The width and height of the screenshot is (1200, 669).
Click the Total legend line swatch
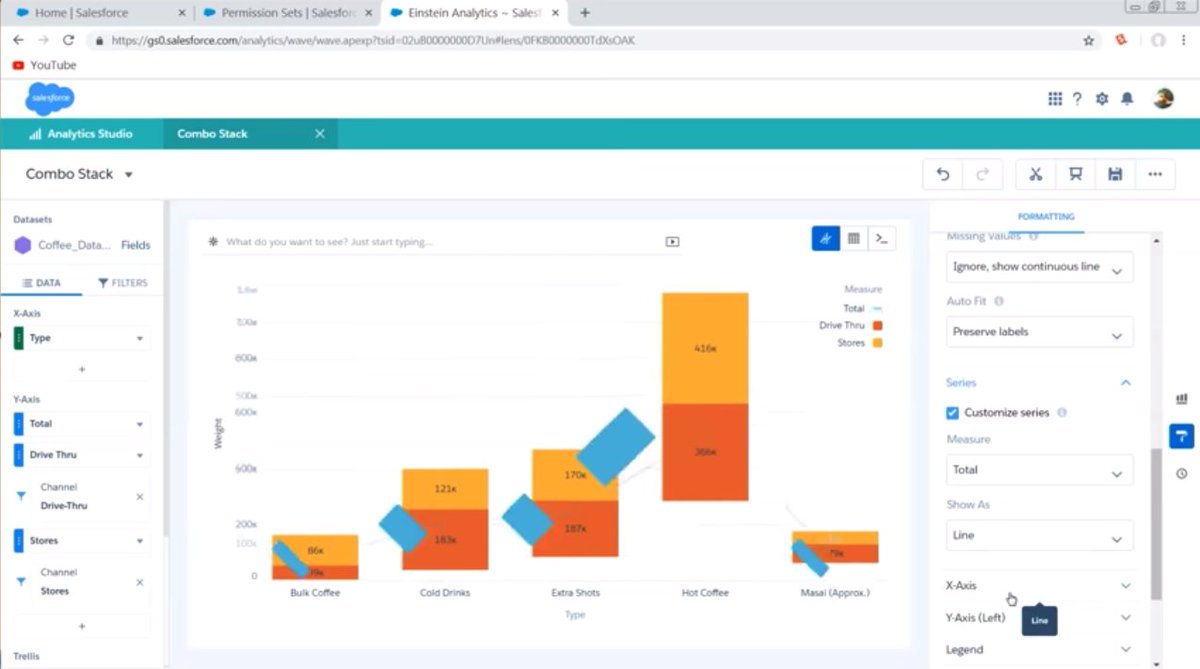tap(877, 309)
